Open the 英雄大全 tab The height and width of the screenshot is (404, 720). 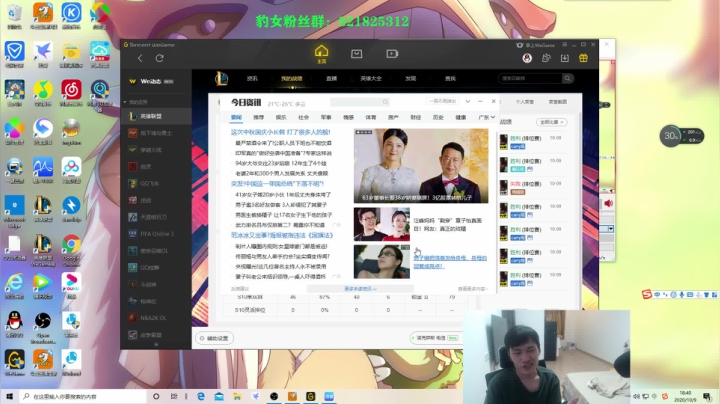pyautogui.click(x=371, y=79)
